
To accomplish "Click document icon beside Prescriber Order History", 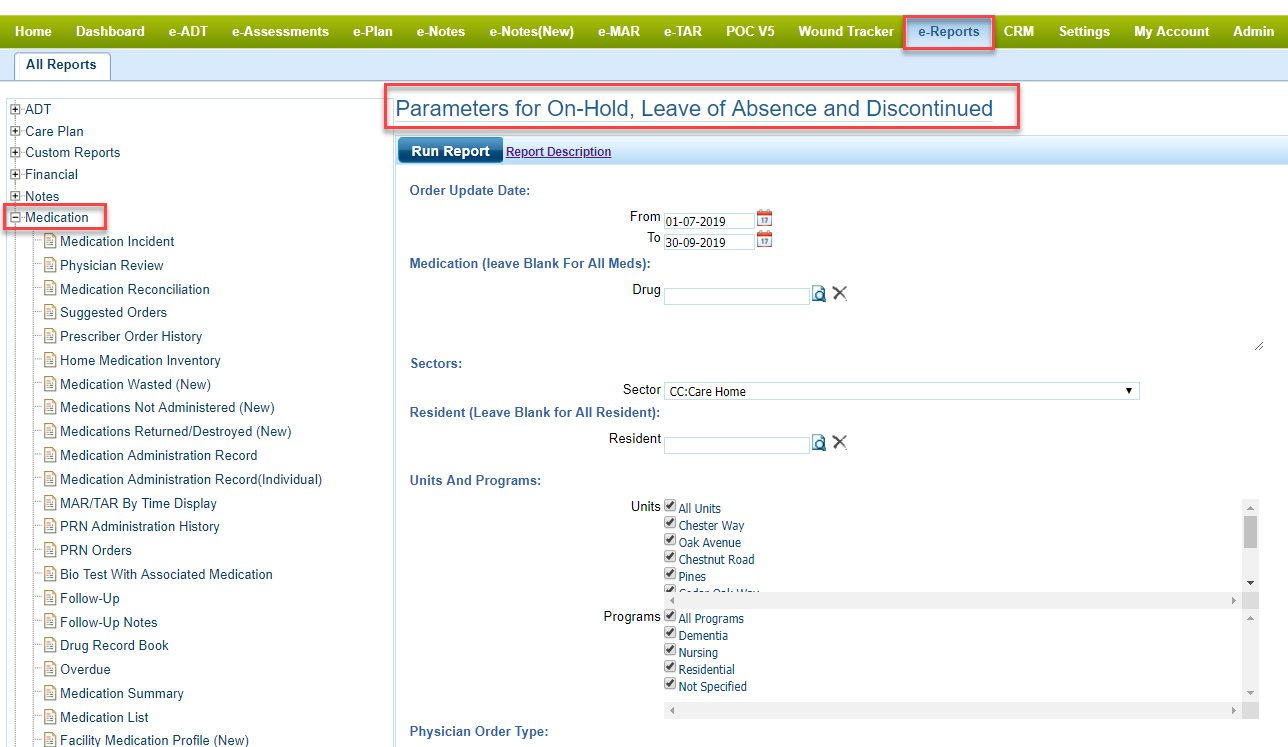I will click(x=50, y=336).
